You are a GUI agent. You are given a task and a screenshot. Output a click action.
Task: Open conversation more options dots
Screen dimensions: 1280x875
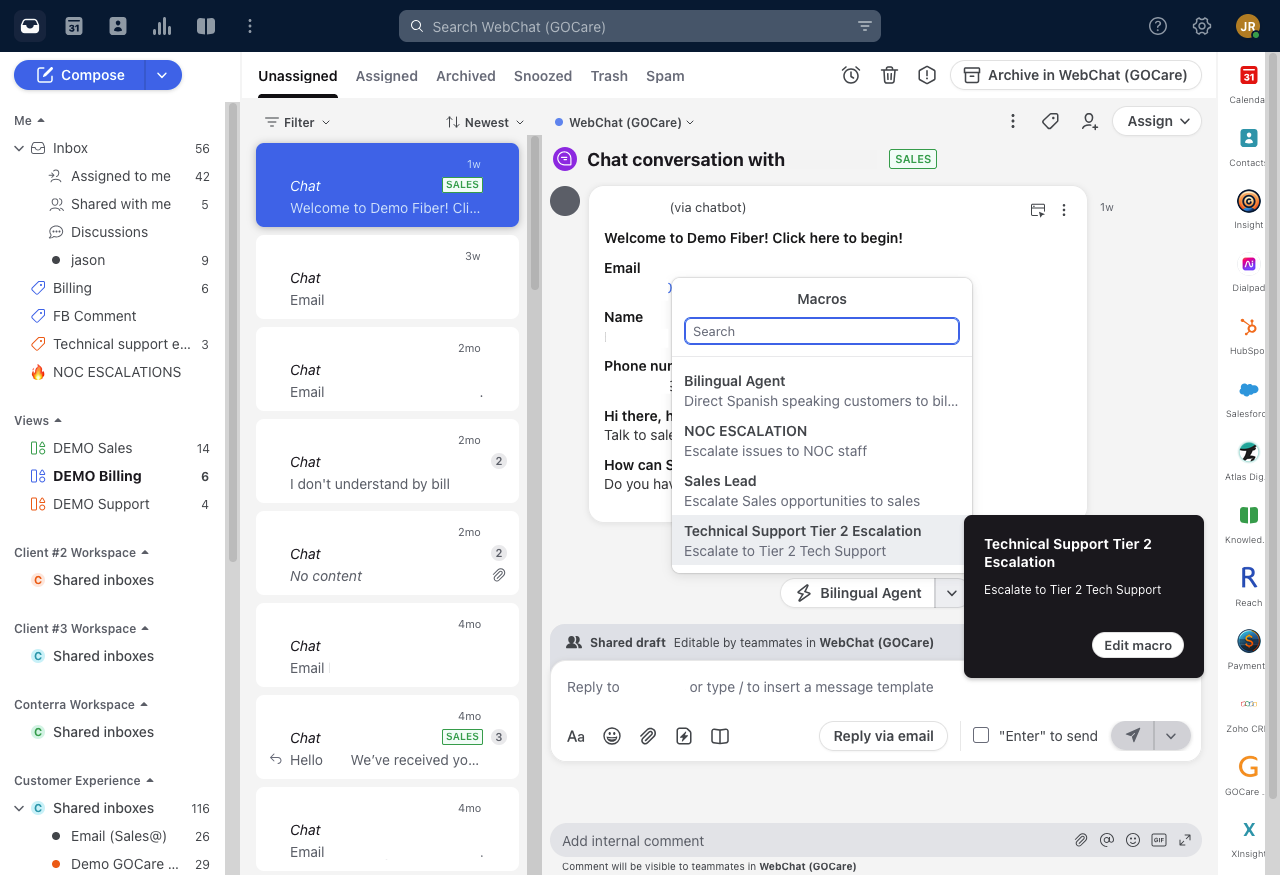[x=1013, y=121]
